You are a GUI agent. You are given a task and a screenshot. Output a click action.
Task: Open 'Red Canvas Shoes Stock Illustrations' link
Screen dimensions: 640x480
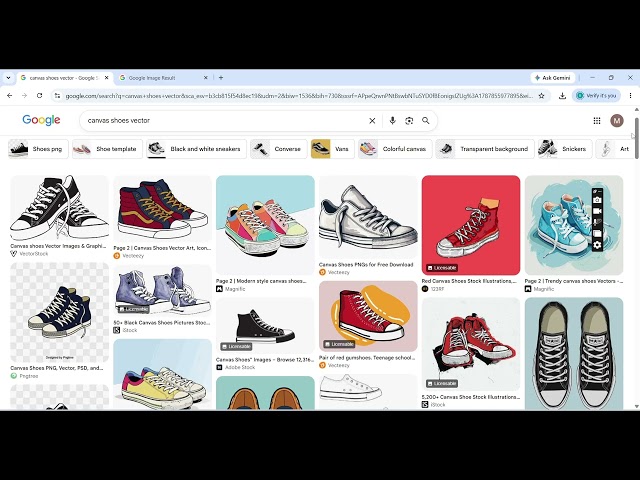pyautogui.click(x=469, y=281)
